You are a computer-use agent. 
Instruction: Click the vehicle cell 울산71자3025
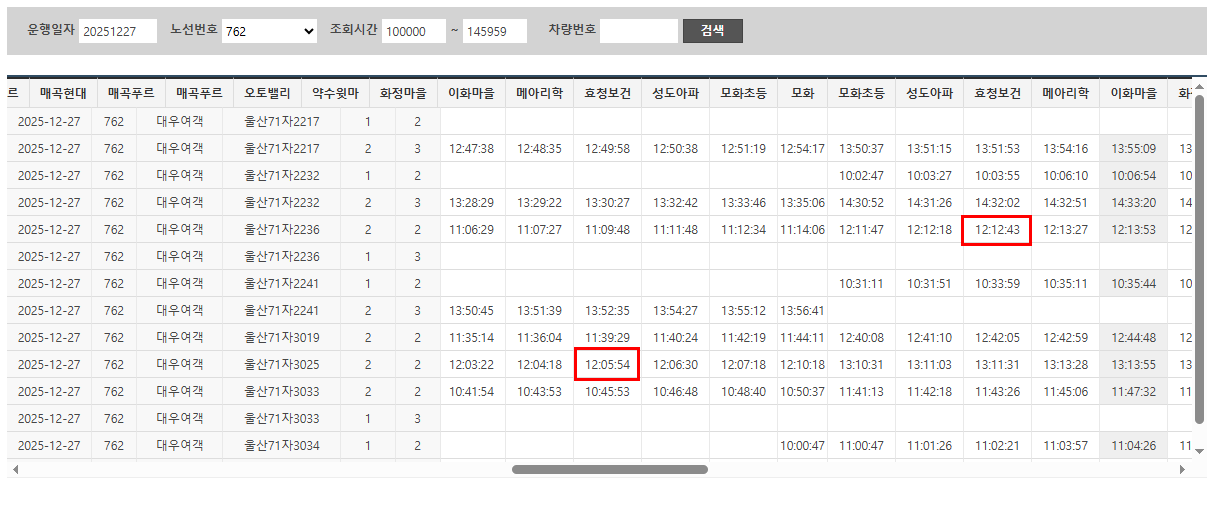[282, 365]
